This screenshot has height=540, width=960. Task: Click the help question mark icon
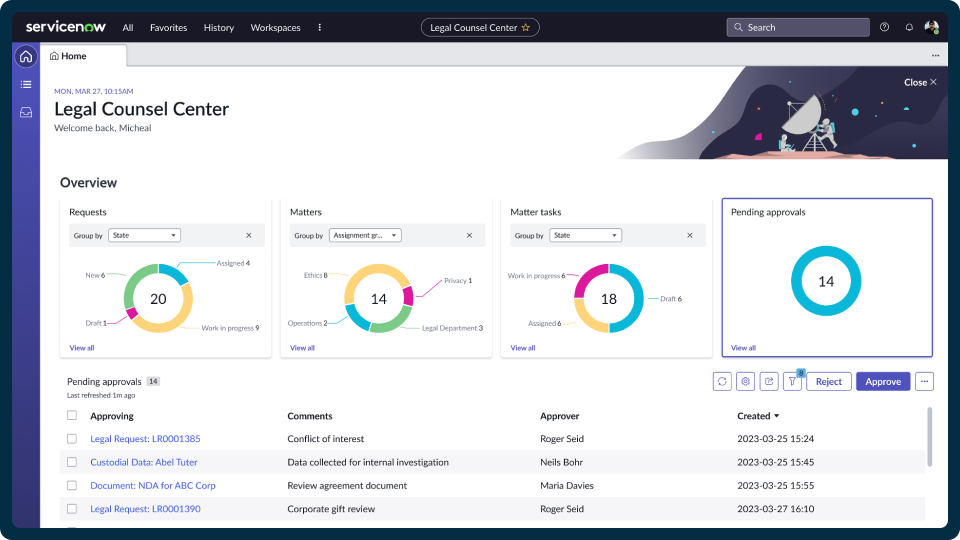click(x=884, y=27)
